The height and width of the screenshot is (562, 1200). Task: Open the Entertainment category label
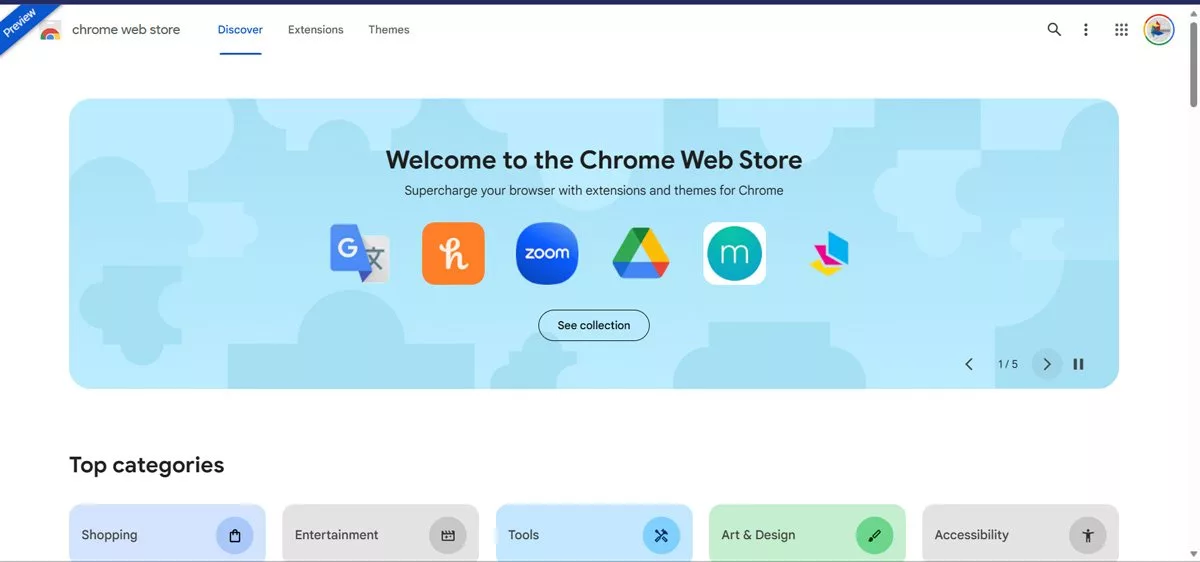[337, 535]
